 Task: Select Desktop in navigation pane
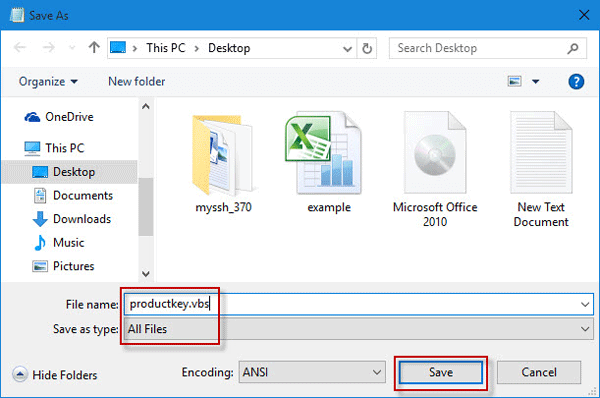(70, 172)
